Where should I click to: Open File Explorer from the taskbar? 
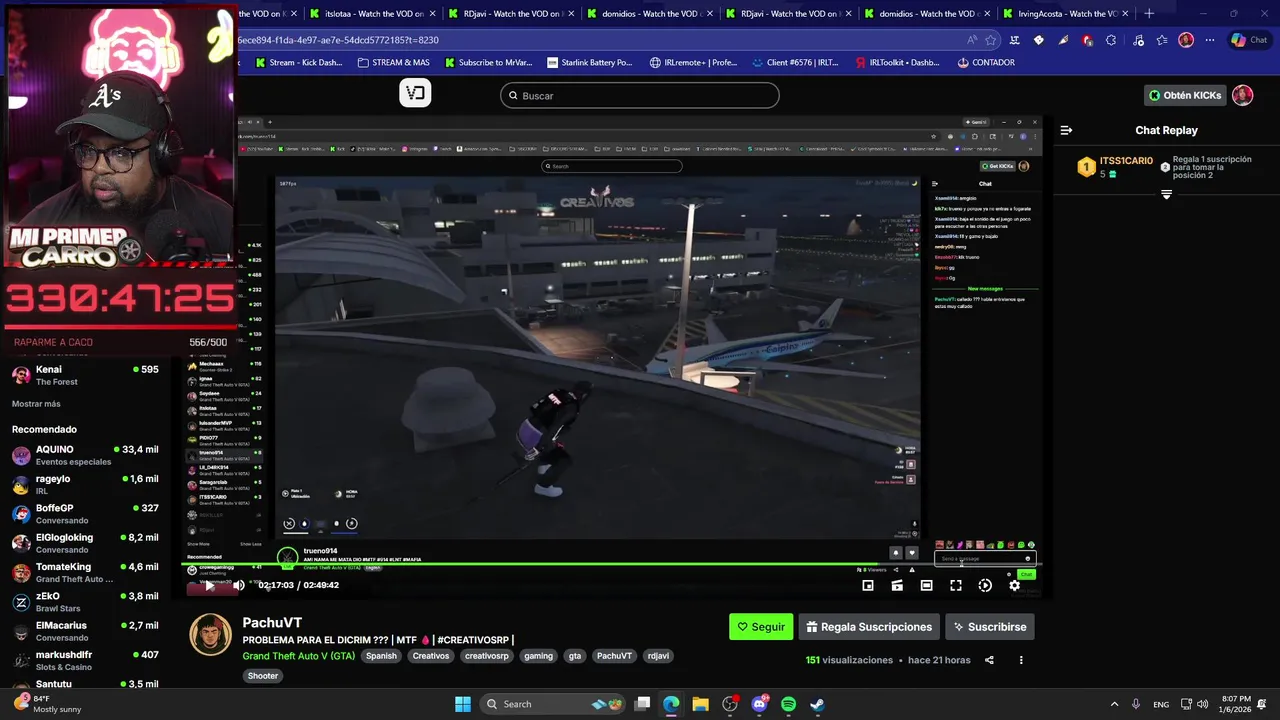tap(700, 704)
